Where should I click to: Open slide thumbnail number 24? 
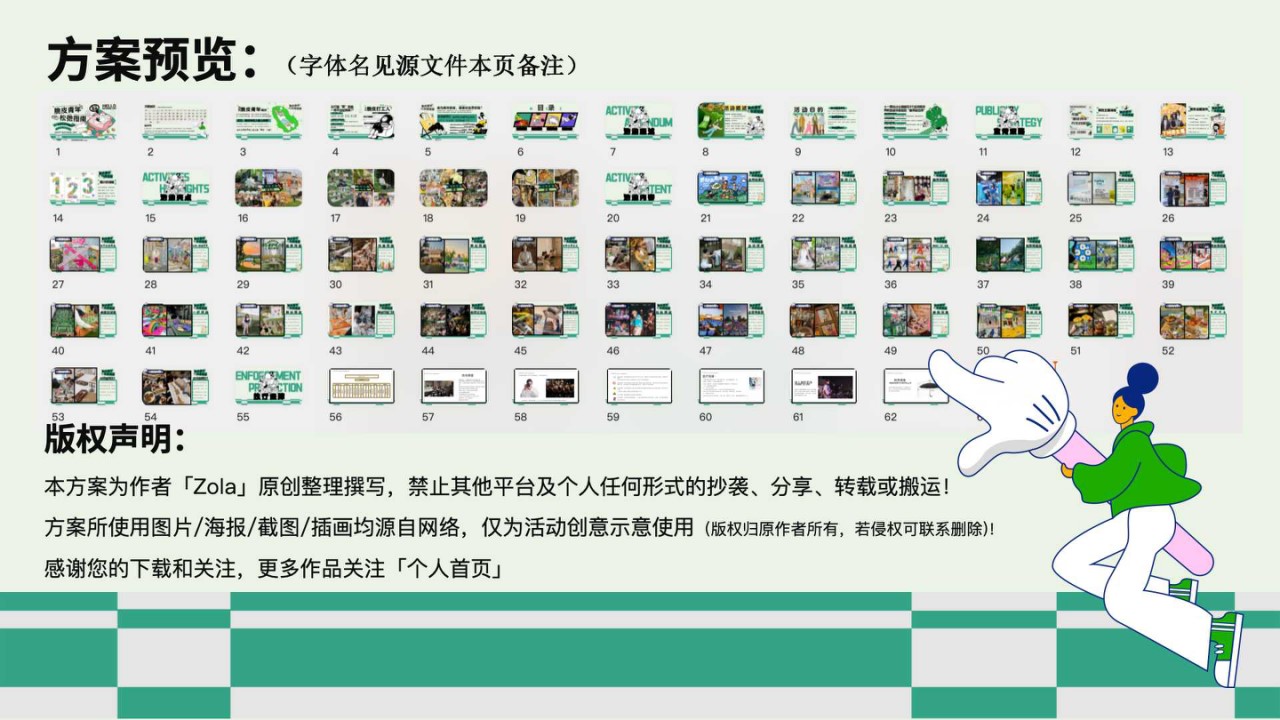[1008, 188]
